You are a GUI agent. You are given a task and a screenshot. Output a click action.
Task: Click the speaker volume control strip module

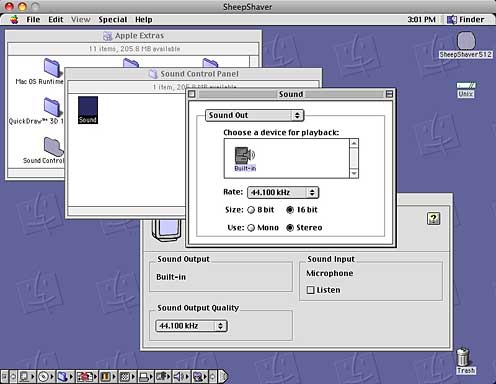[180, 377]
